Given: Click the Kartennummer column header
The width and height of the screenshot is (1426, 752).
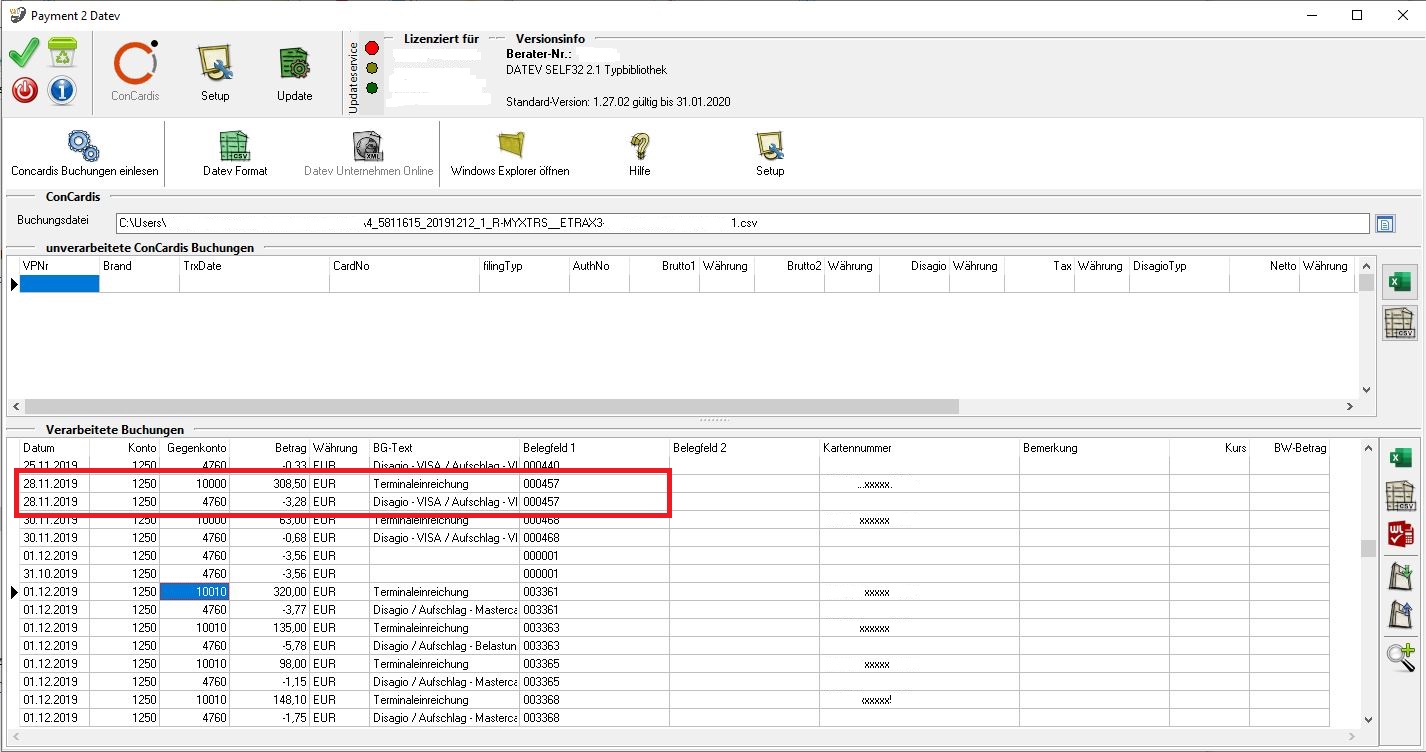Looking at the screenshot, I should 920,448.
